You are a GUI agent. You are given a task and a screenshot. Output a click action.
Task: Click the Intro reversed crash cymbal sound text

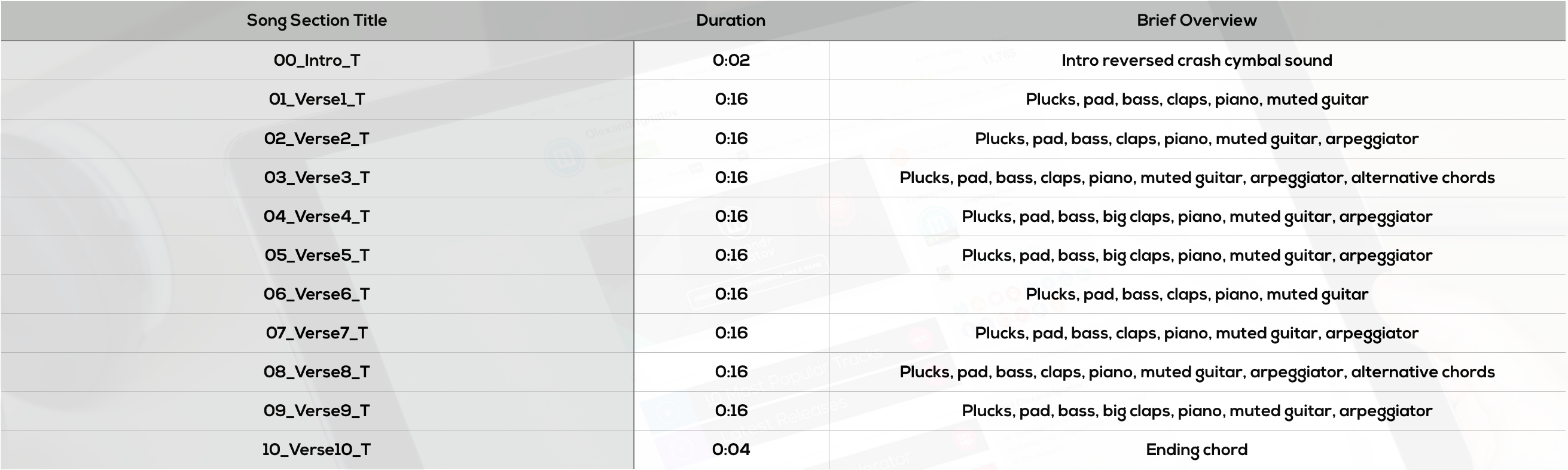point(1197,60)
